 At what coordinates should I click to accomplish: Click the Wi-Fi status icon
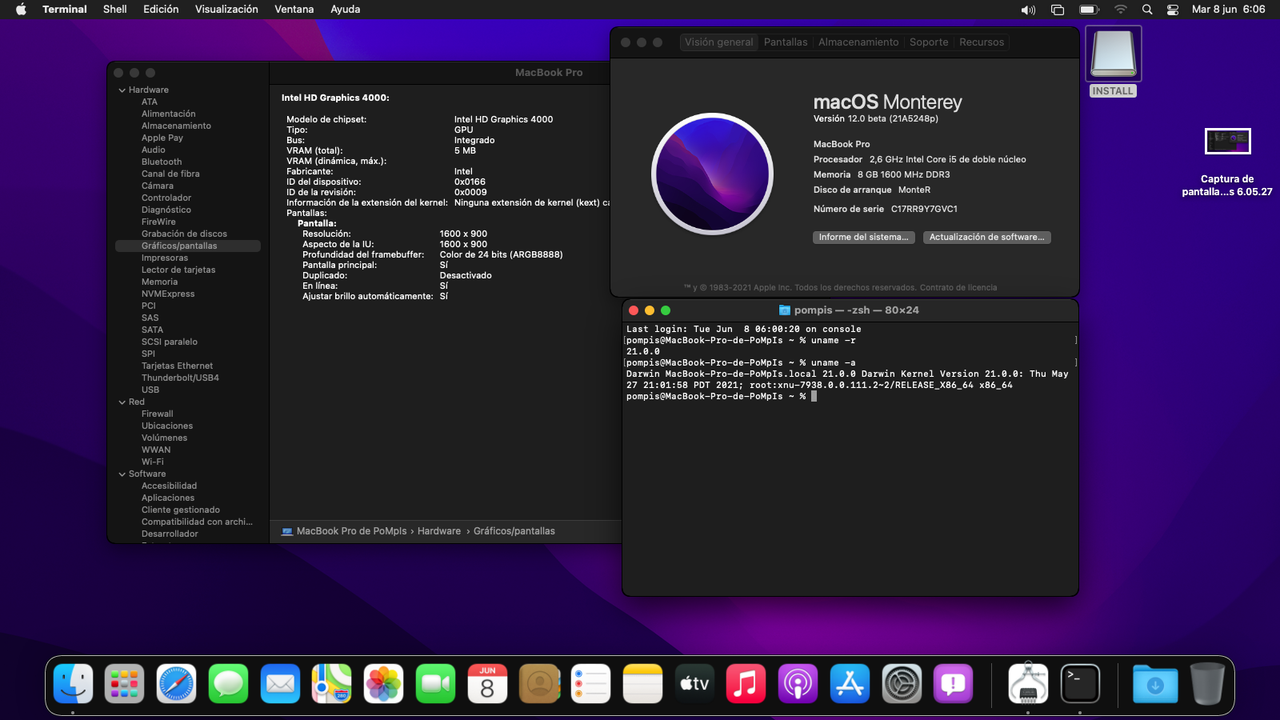1121,9
